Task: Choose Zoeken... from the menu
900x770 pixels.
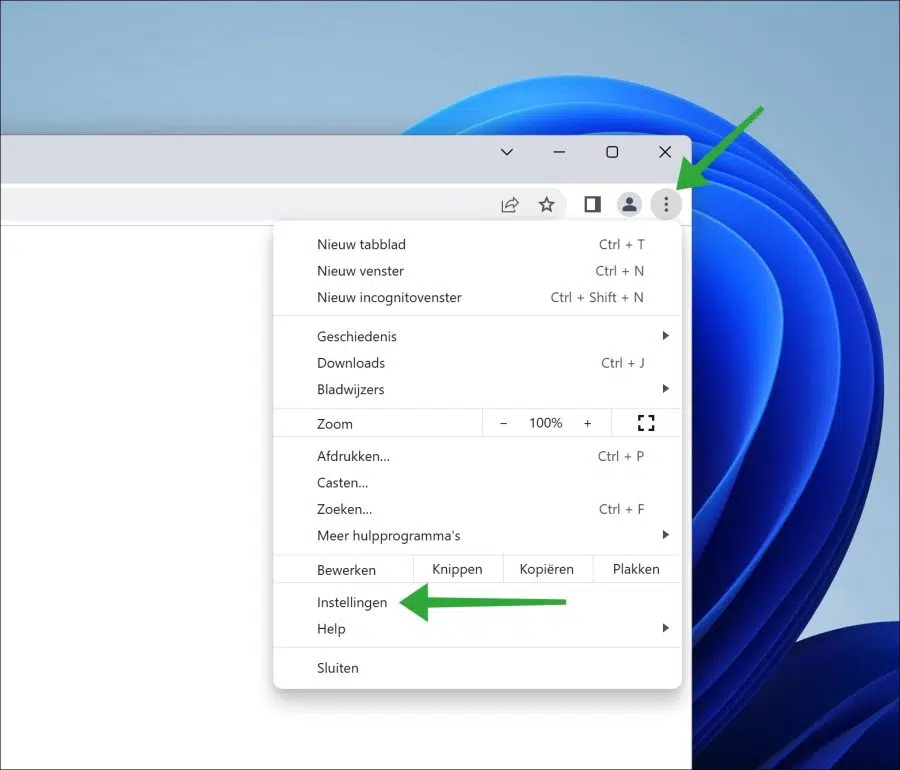Action: point(477,509)
